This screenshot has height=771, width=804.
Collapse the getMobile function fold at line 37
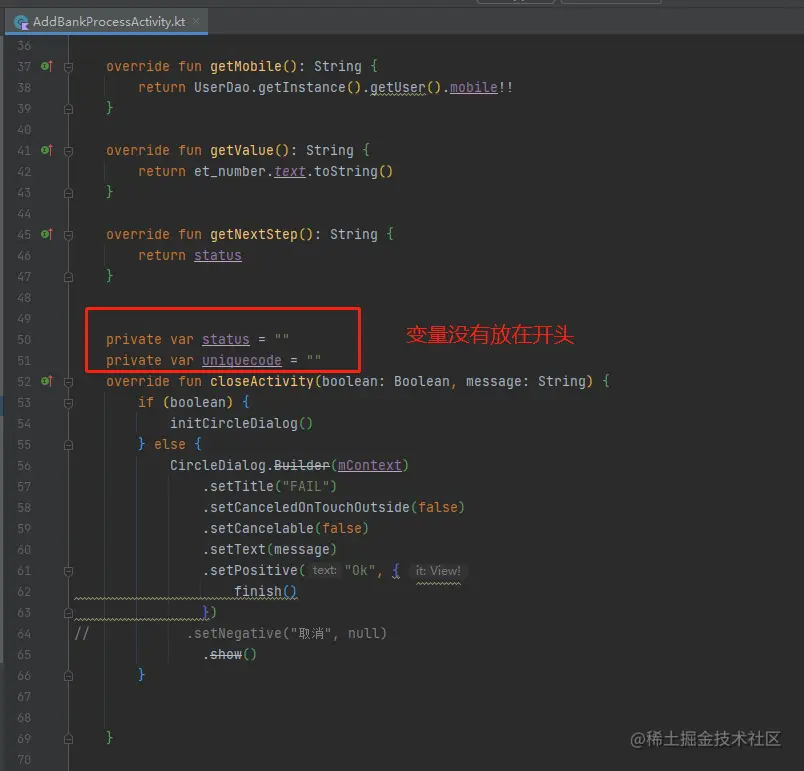point(68,67)
